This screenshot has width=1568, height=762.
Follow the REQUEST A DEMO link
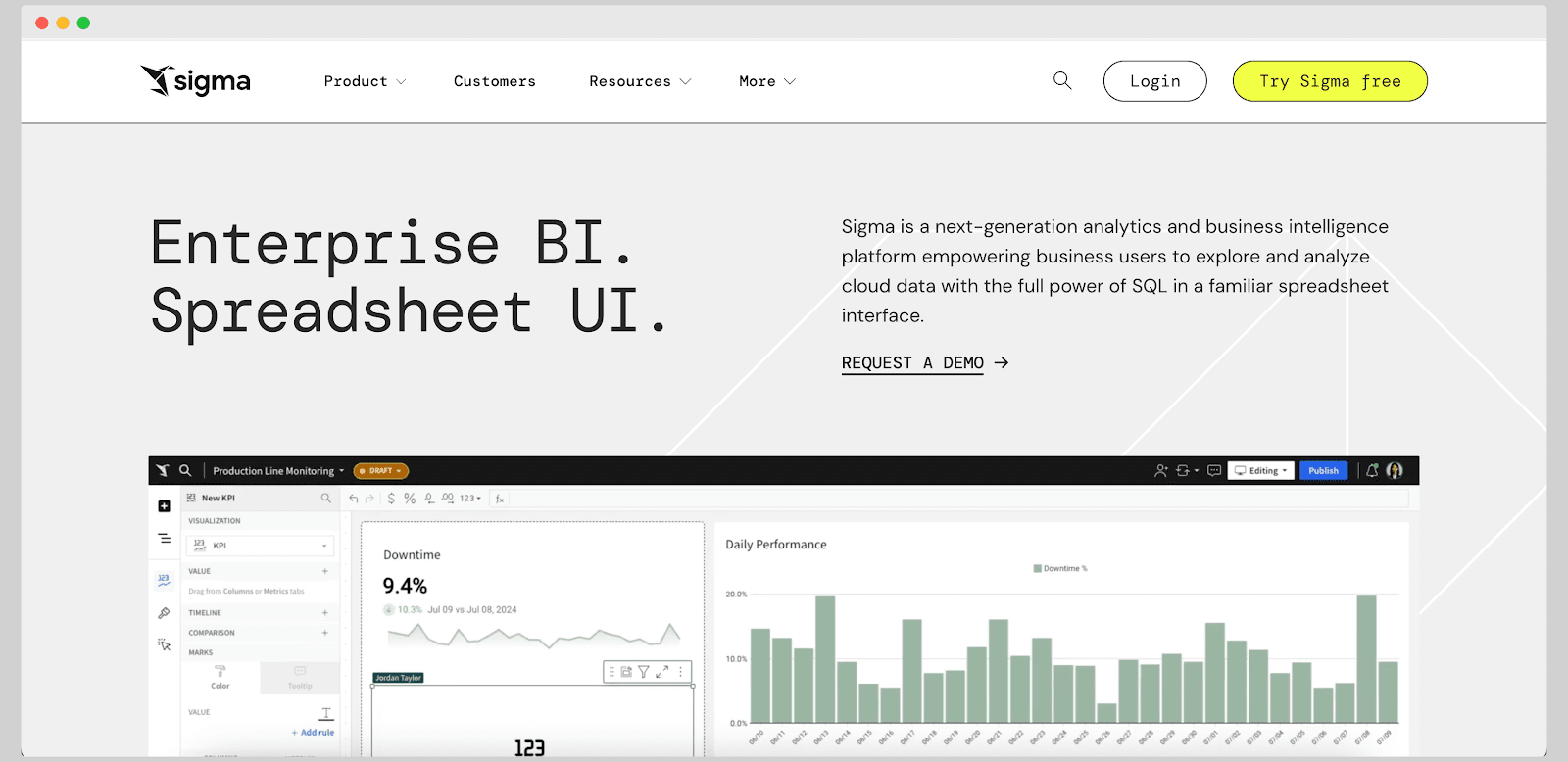[x=925, y=363]
